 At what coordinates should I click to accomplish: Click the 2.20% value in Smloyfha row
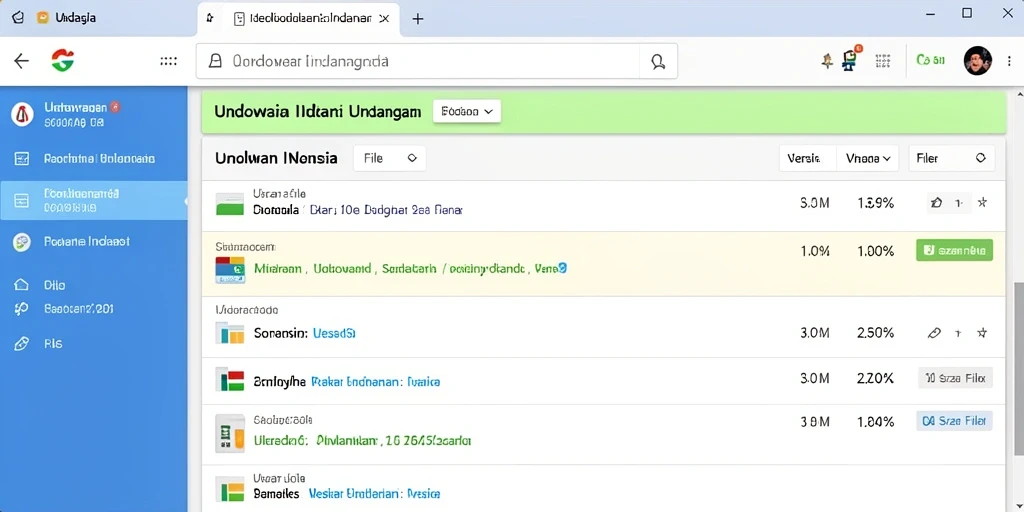[875, 377]
